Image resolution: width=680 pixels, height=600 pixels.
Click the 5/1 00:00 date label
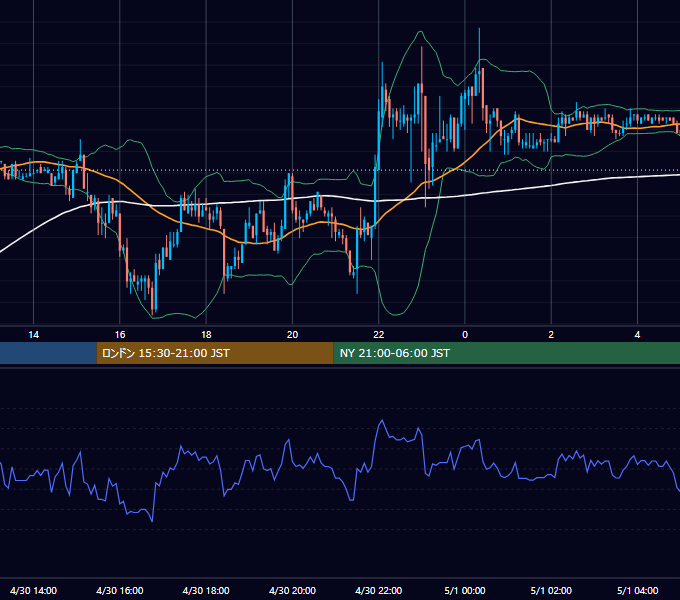point(465,590)
